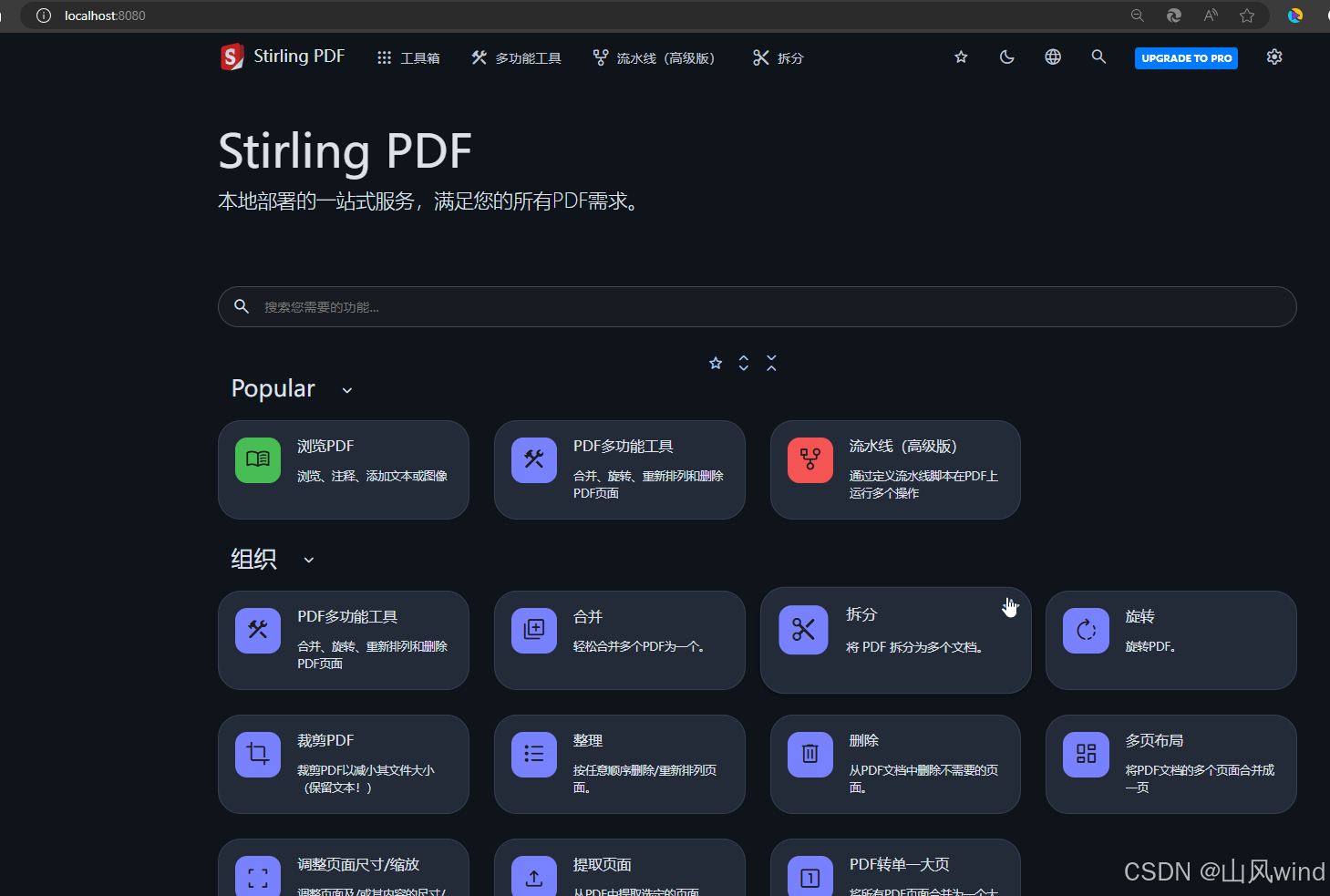Open the language globe menu
The height and width of the screenshot is (896, 1330).
click(1053, 57)
